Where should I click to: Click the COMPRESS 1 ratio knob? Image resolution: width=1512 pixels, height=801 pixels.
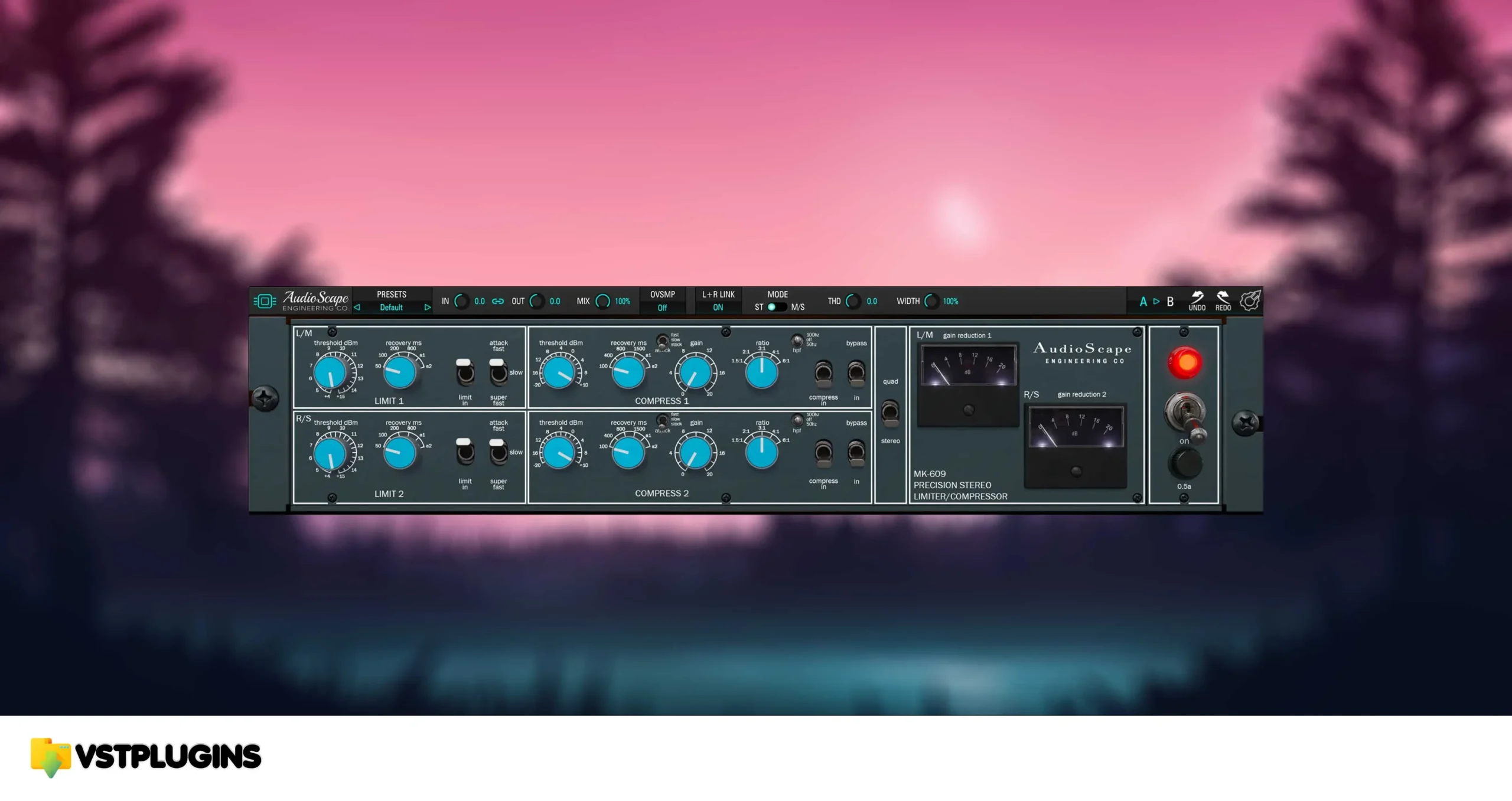pos(761,372)
